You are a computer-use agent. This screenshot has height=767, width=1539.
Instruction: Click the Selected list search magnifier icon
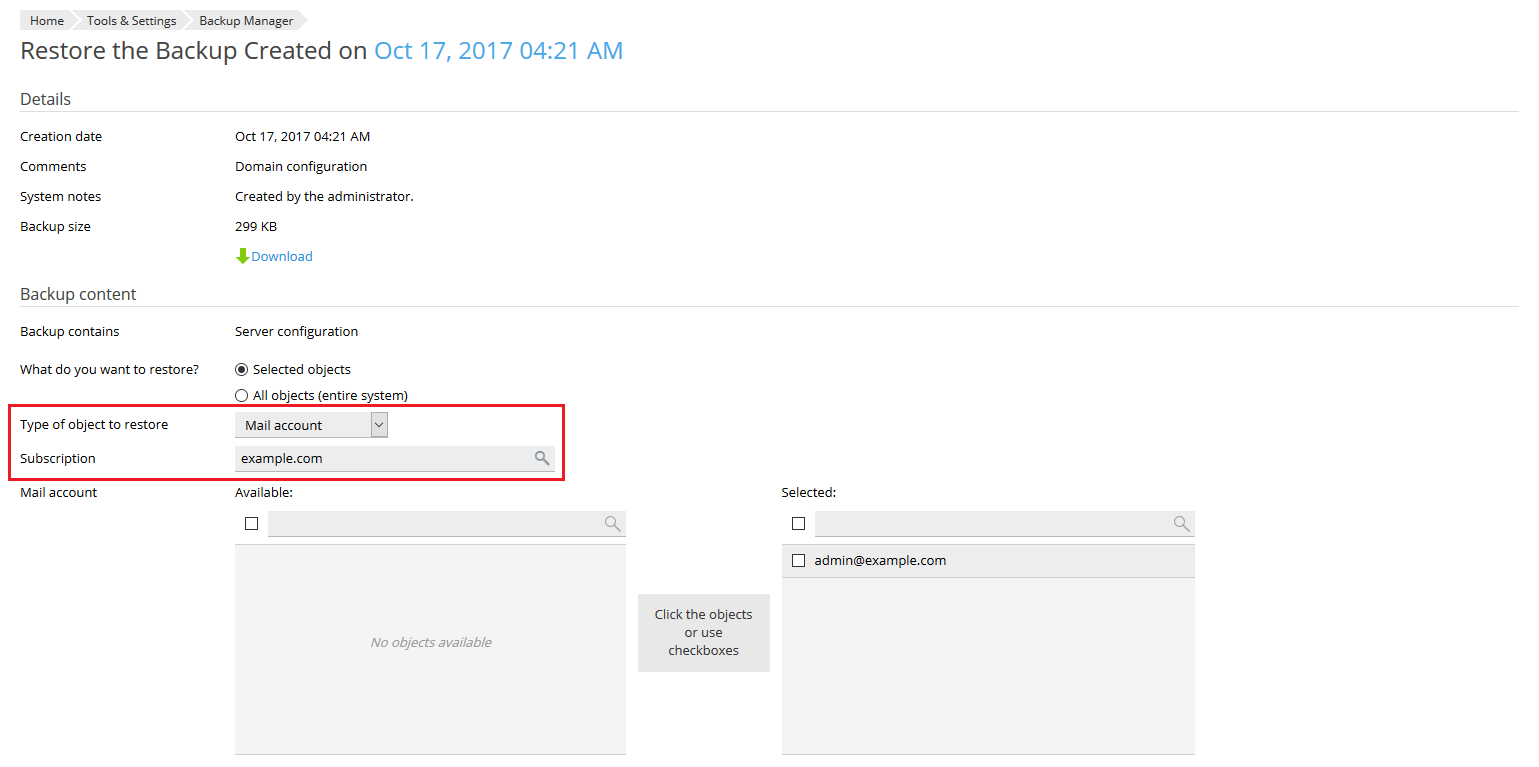(x=1181, y=524)
